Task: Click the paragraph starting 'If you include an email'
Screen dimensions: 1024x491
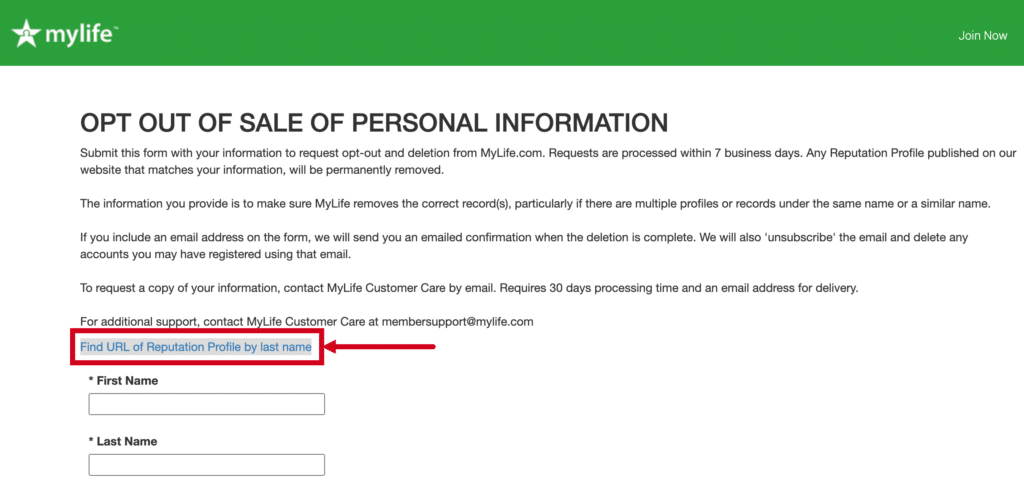Action: [x=524, y=246]
